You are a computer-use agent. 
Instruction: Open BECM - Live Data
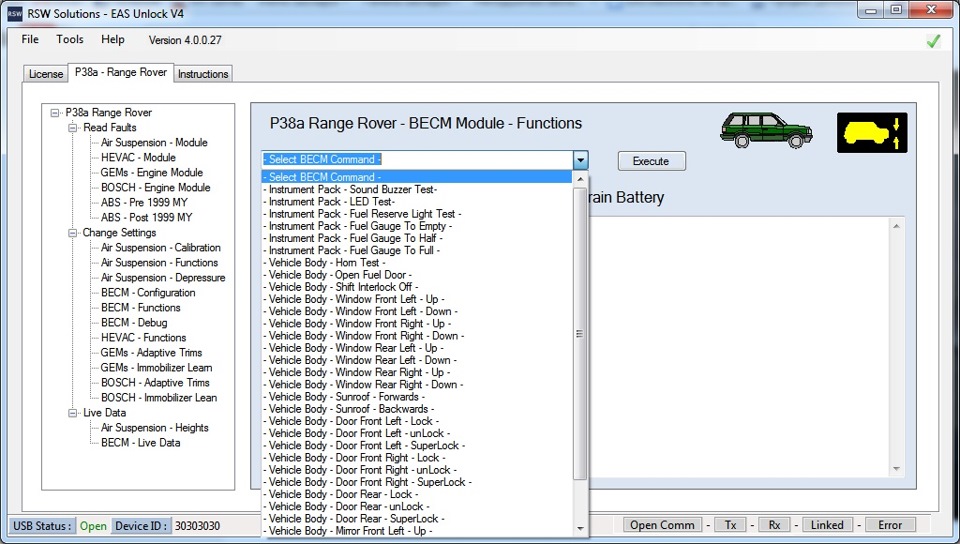(x=141, y=442)
